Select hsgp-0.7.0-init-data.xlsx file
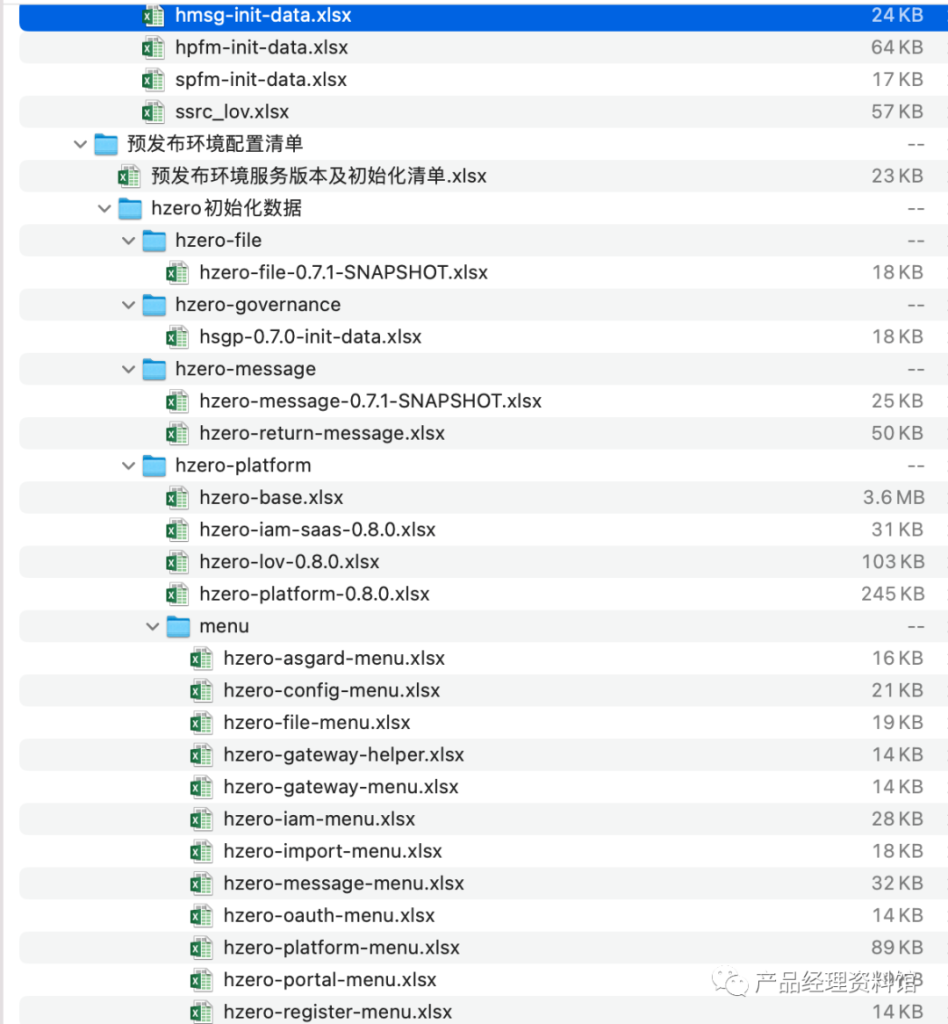 [x=310, y=337]
